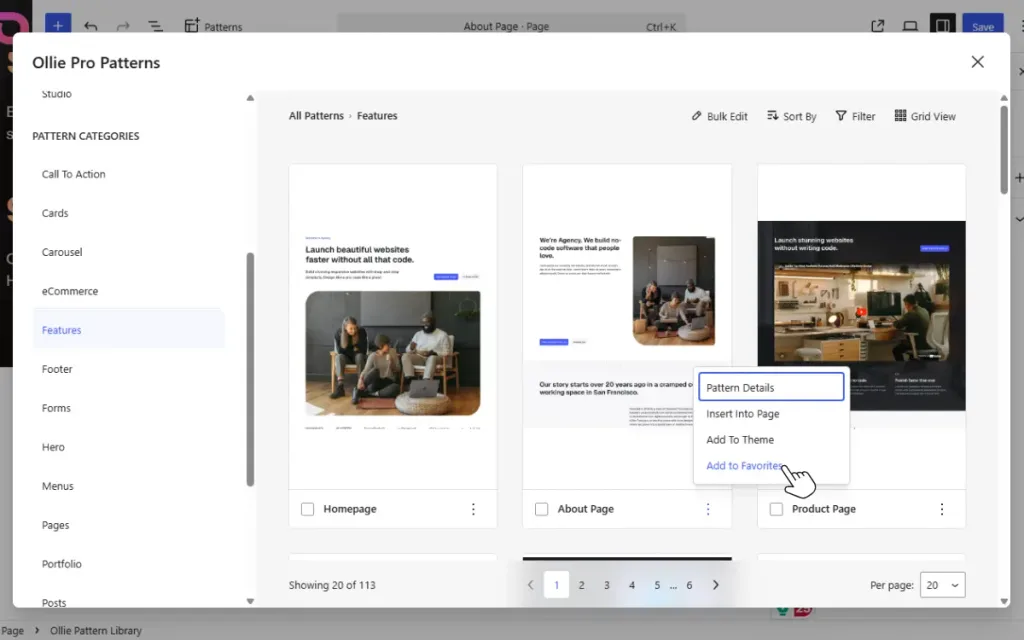Go to next pagination page arrow
The image size is (1024, 640).
[x=715, y=585]
